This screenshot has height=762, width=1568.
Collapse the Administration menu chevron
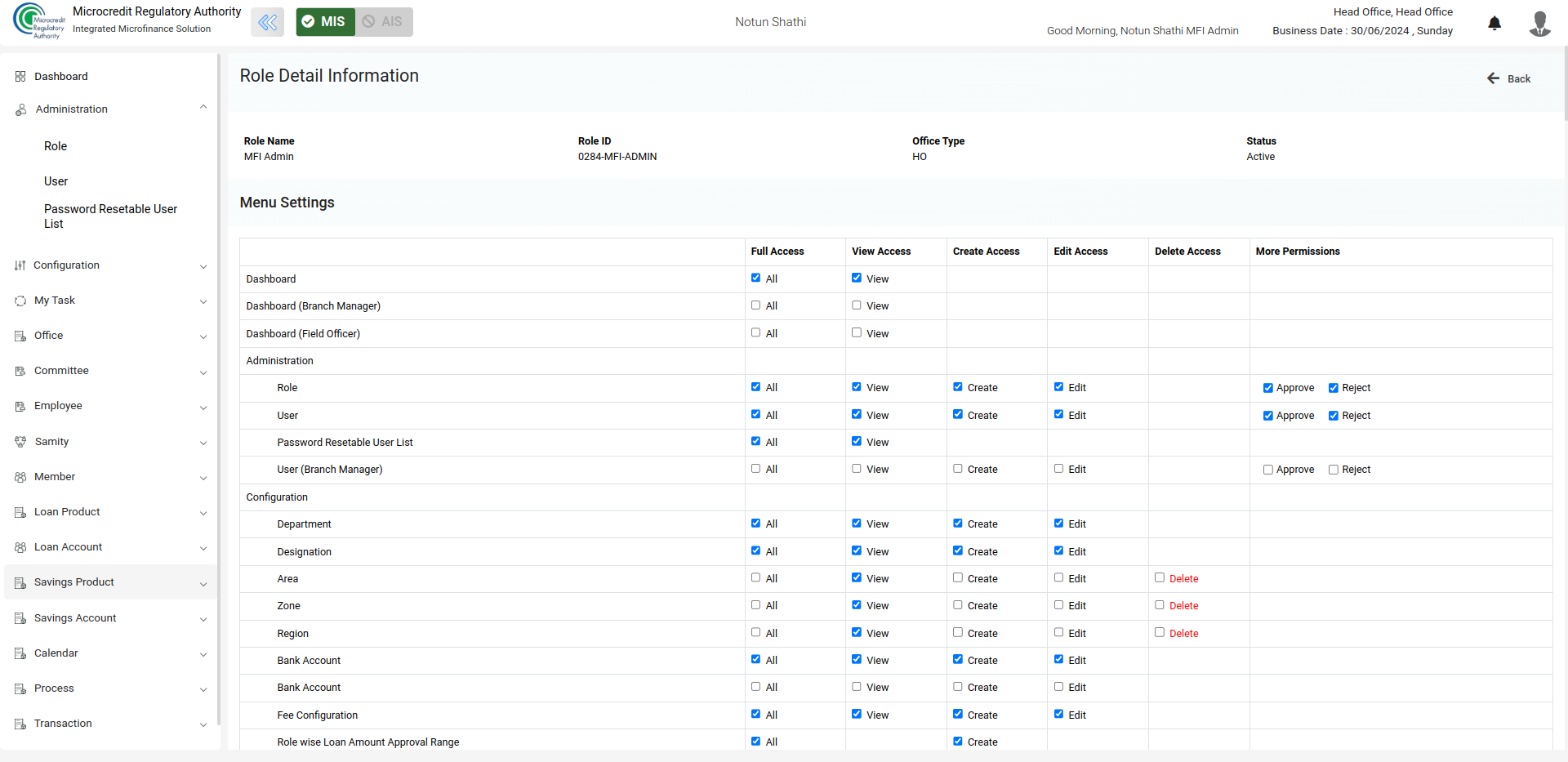click(x=203, y=108)
